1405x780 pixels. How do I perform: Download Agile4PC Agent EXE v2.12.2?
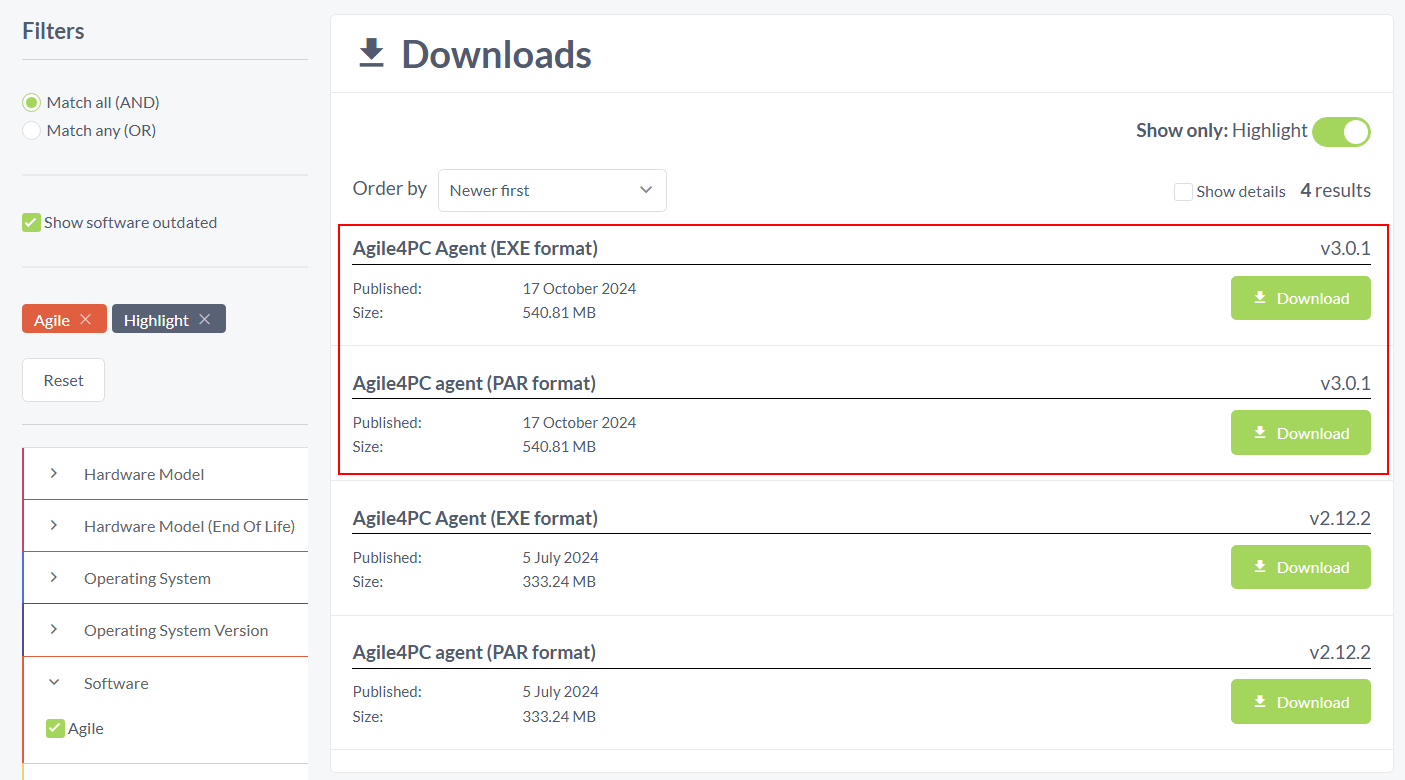click(x=1300, y=567)
